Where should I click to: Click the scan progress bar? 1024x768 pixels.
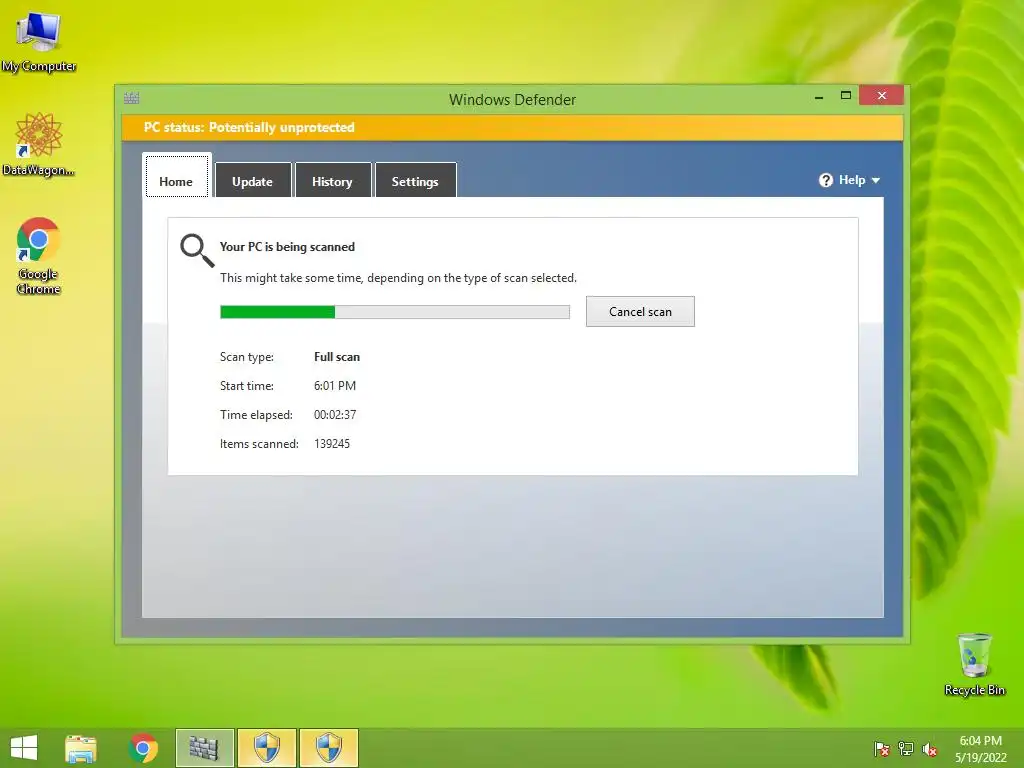(x=395, y=312)
